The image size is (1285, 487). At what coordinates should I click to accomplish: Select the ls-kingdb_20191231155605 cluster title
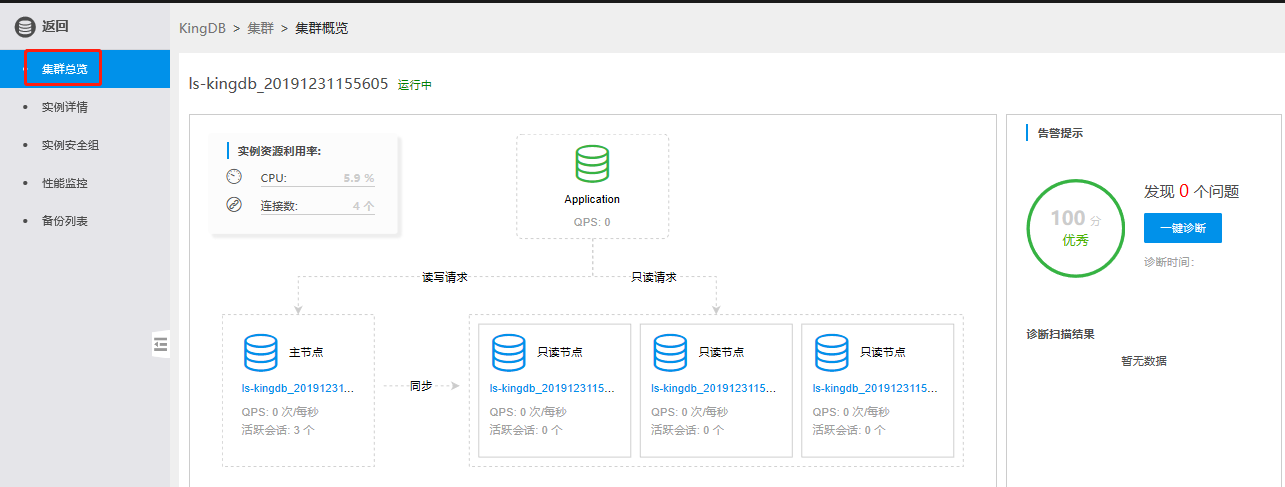(288, 84)
